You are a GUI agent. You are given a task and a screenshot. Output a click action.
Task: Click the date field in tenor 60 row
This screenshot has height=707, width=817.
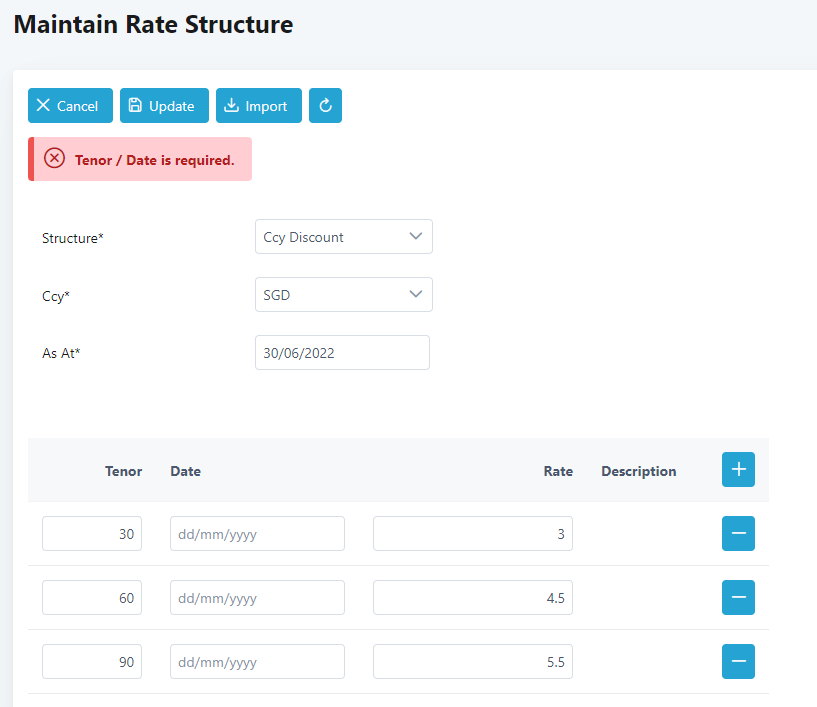point(257,598)
